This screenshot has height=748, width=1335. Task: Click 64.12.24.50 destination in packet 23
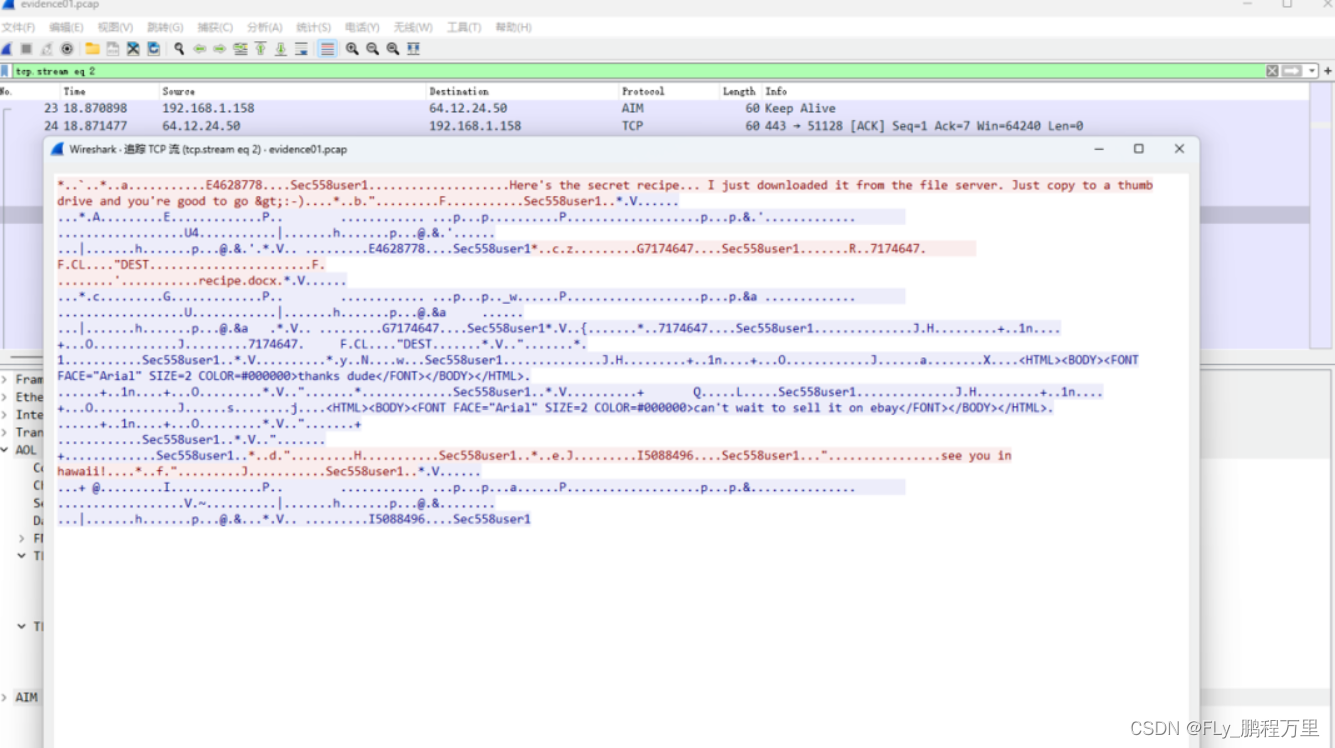click(x=468, y=108)
